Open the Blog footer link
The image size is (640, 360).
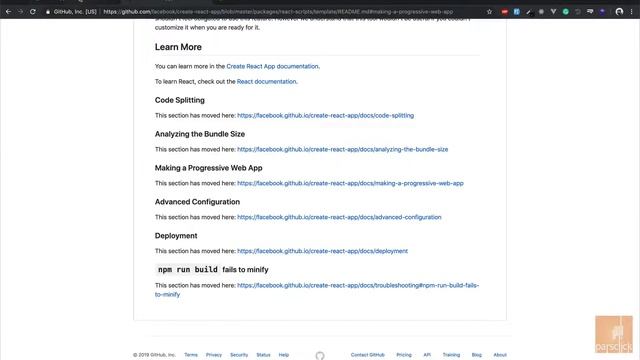click(477, 355)
